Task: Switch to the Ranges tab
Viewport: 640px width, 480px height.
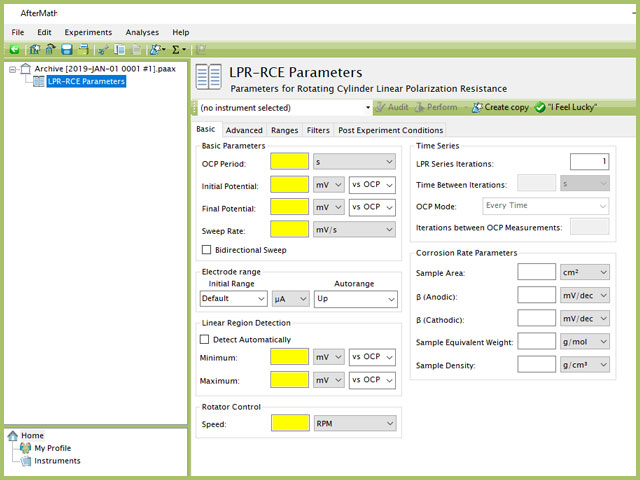Action: (284, 130)
